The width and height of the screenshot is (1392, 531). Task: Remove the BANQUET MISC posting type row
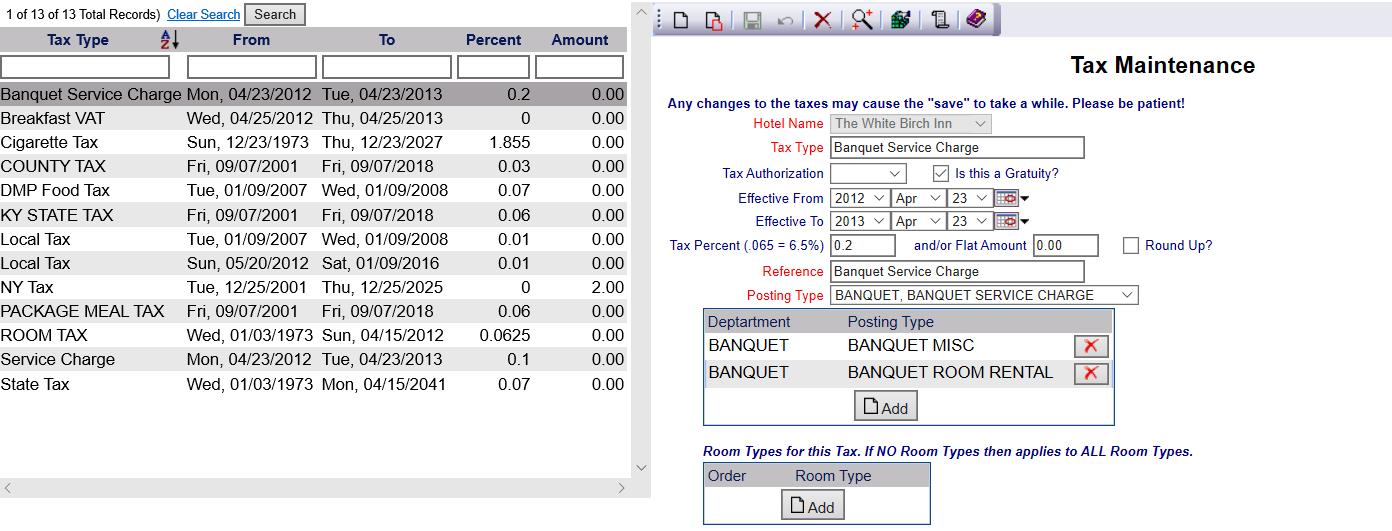(x=1091, y=346)
